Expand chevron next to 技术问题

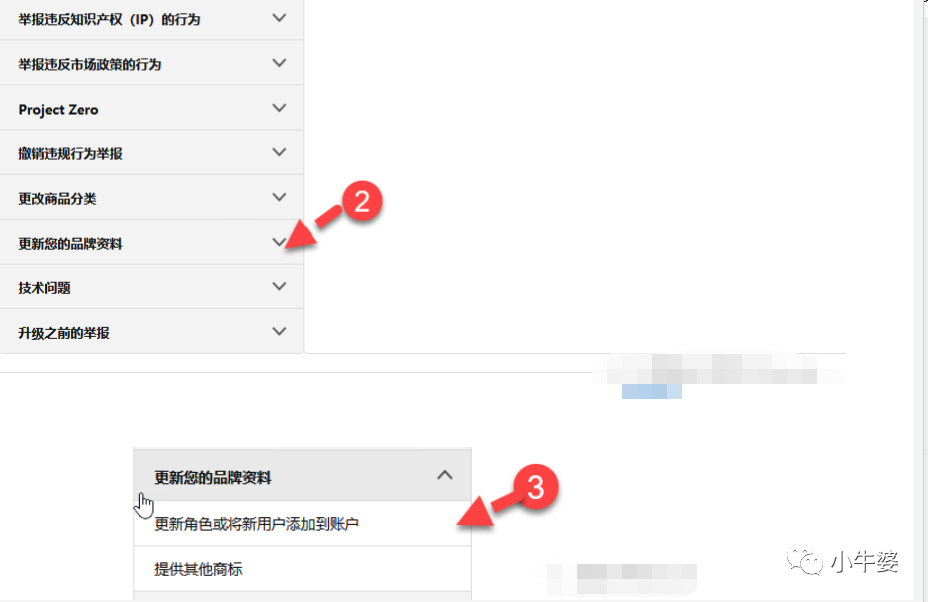click(x=279, y=287)
